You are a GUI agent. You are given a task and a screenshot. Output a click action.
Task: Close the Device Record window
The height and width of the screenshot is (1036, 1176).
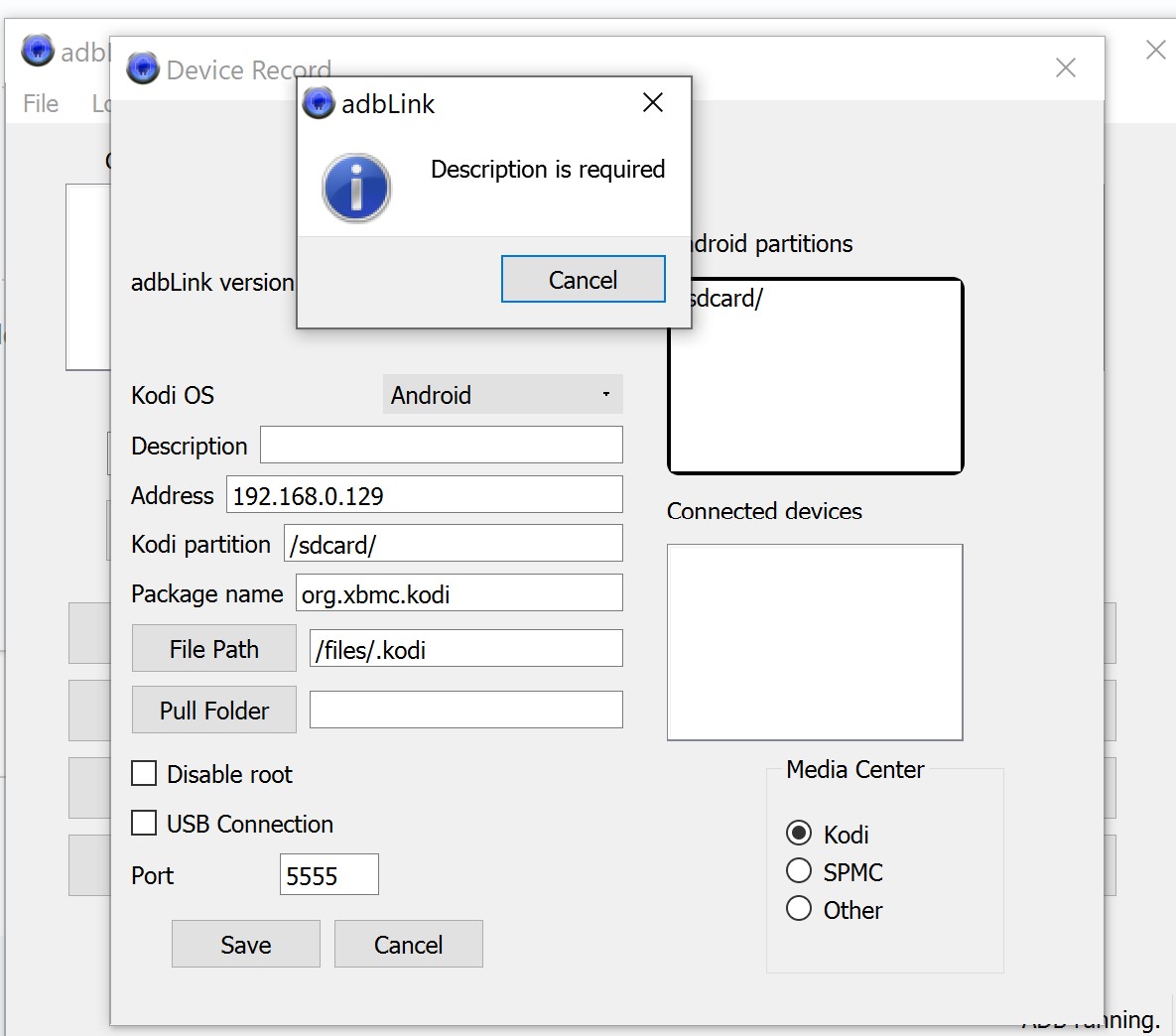pos(1065,67)
